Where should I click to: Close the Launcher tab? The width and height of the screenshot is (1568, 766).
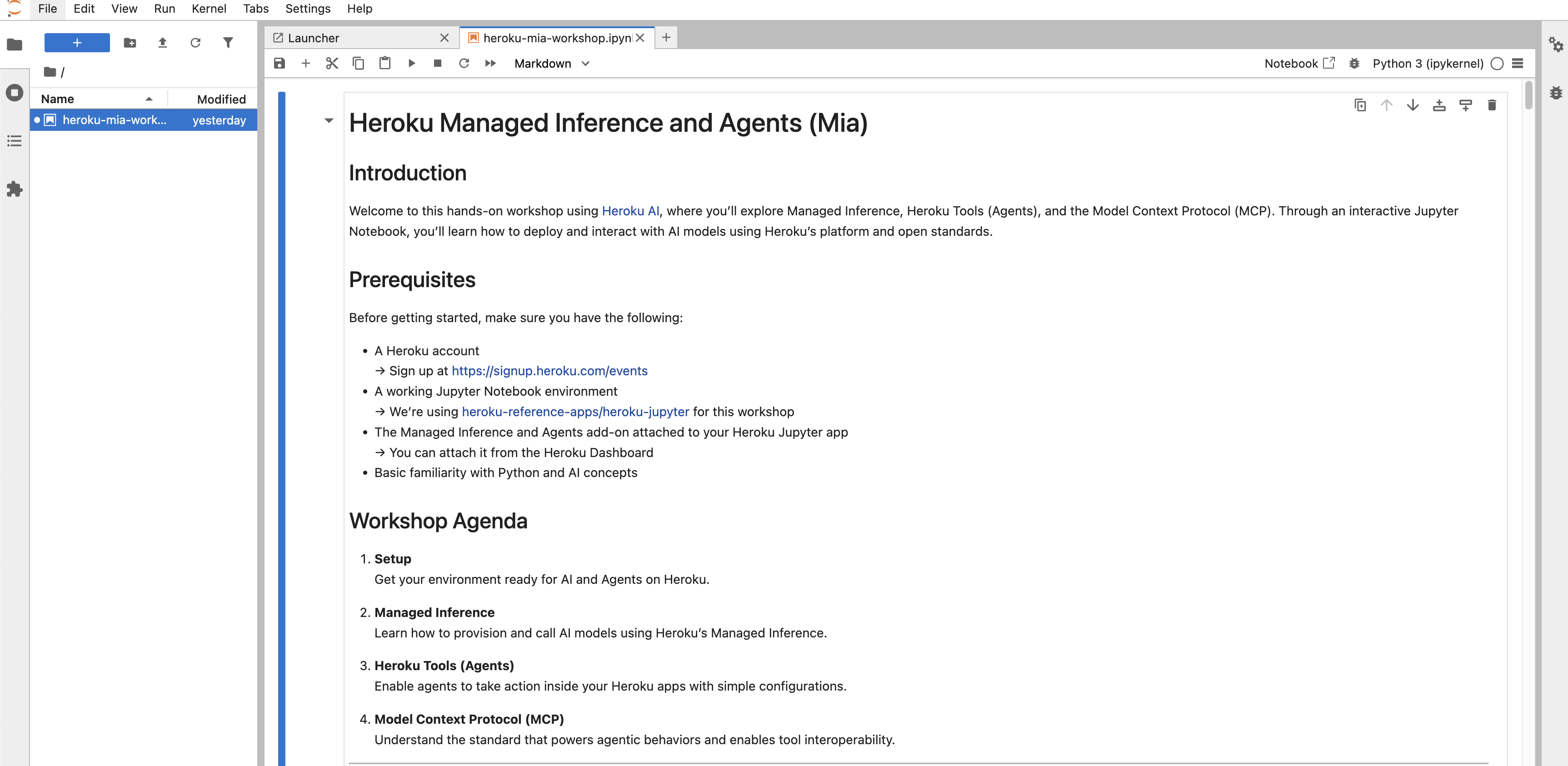(x=444, y=38)
